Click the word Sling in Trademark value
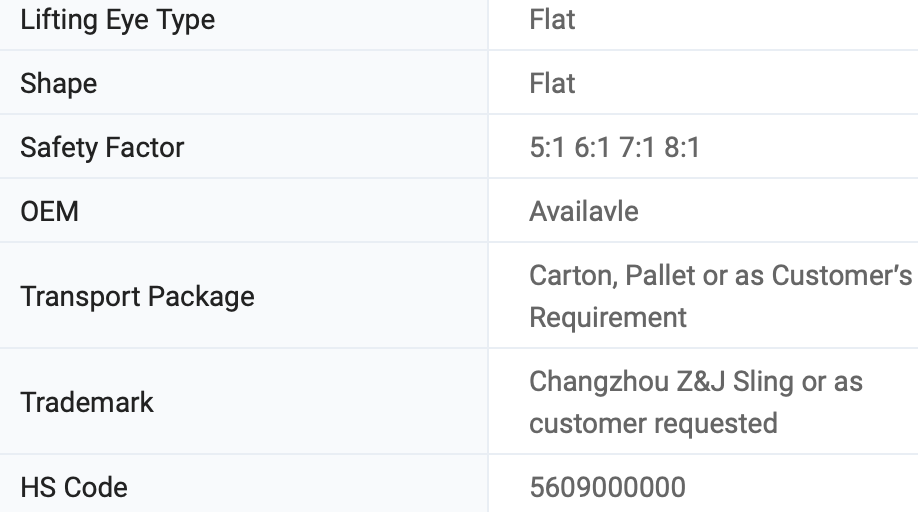This screenshot has height=512, width=918. 763,382
